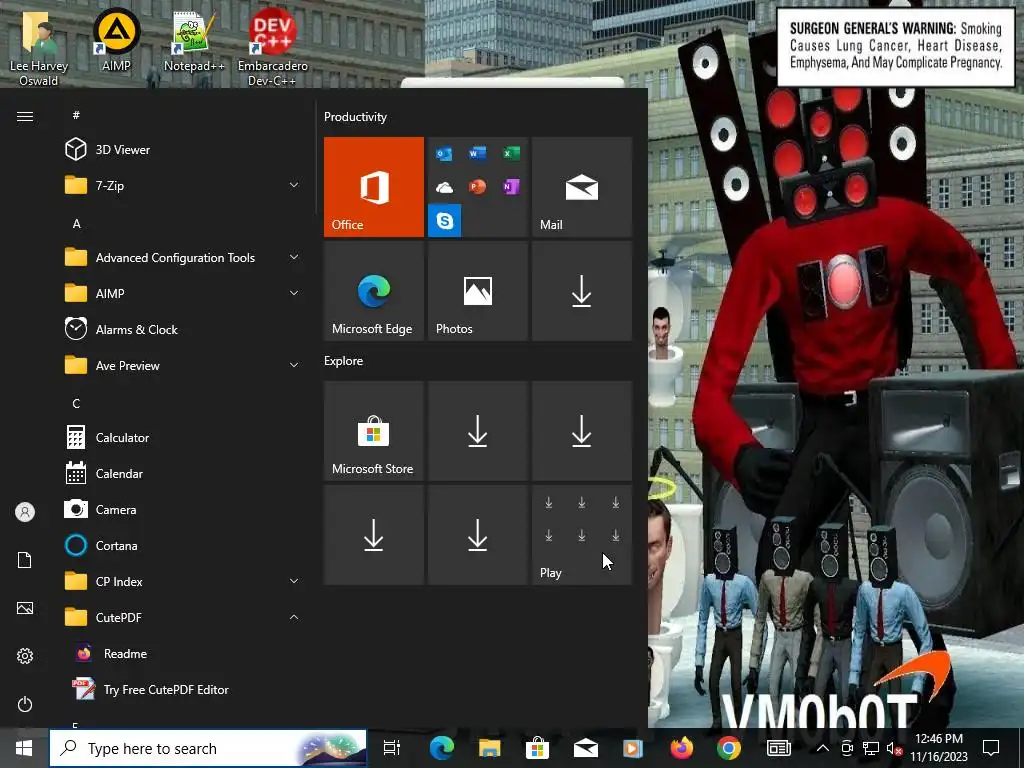Open Firefox from the taskbar
The image size is (1024, 768).
(x=681, y=748)
